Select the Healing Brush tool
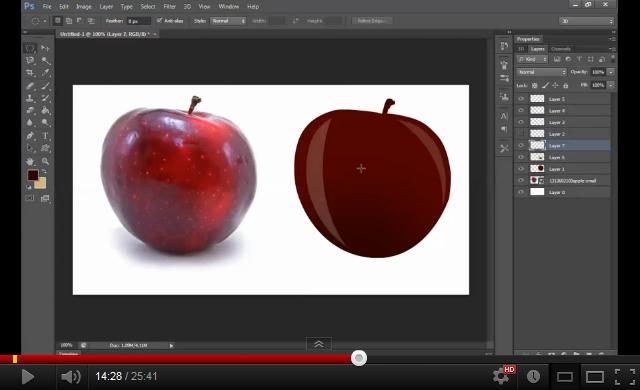The image size is (640, 390). pos(30,86)
